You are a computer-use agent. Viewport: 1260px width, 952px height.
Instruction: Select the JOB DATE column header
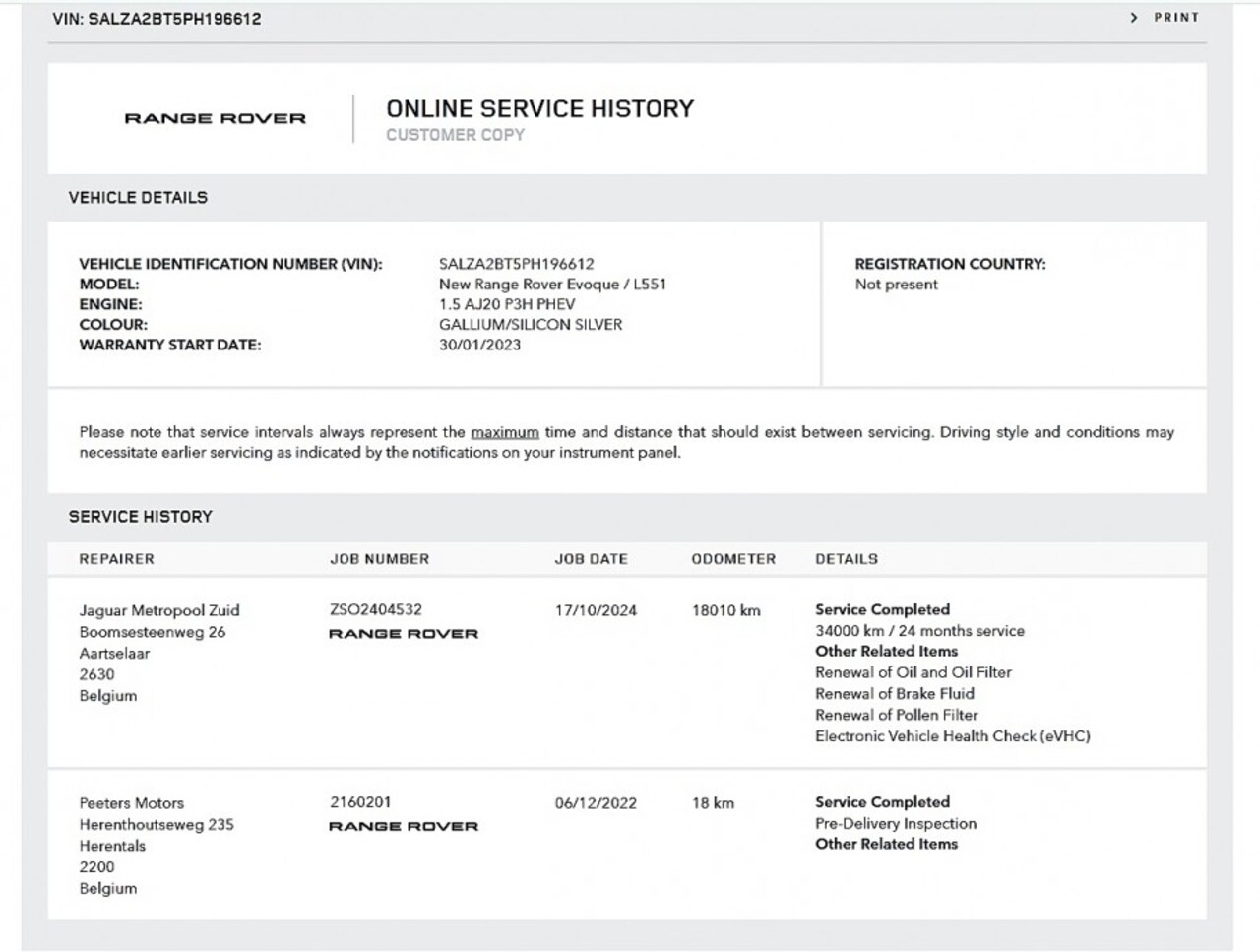591,559
